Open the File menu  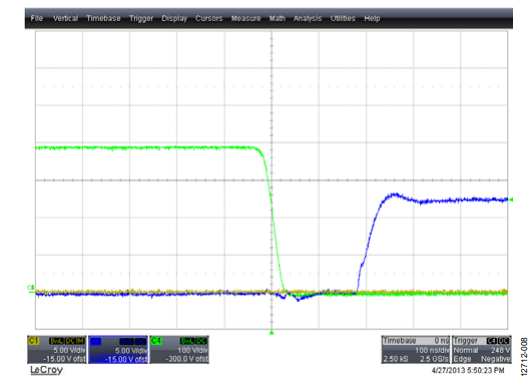[37, 18]
